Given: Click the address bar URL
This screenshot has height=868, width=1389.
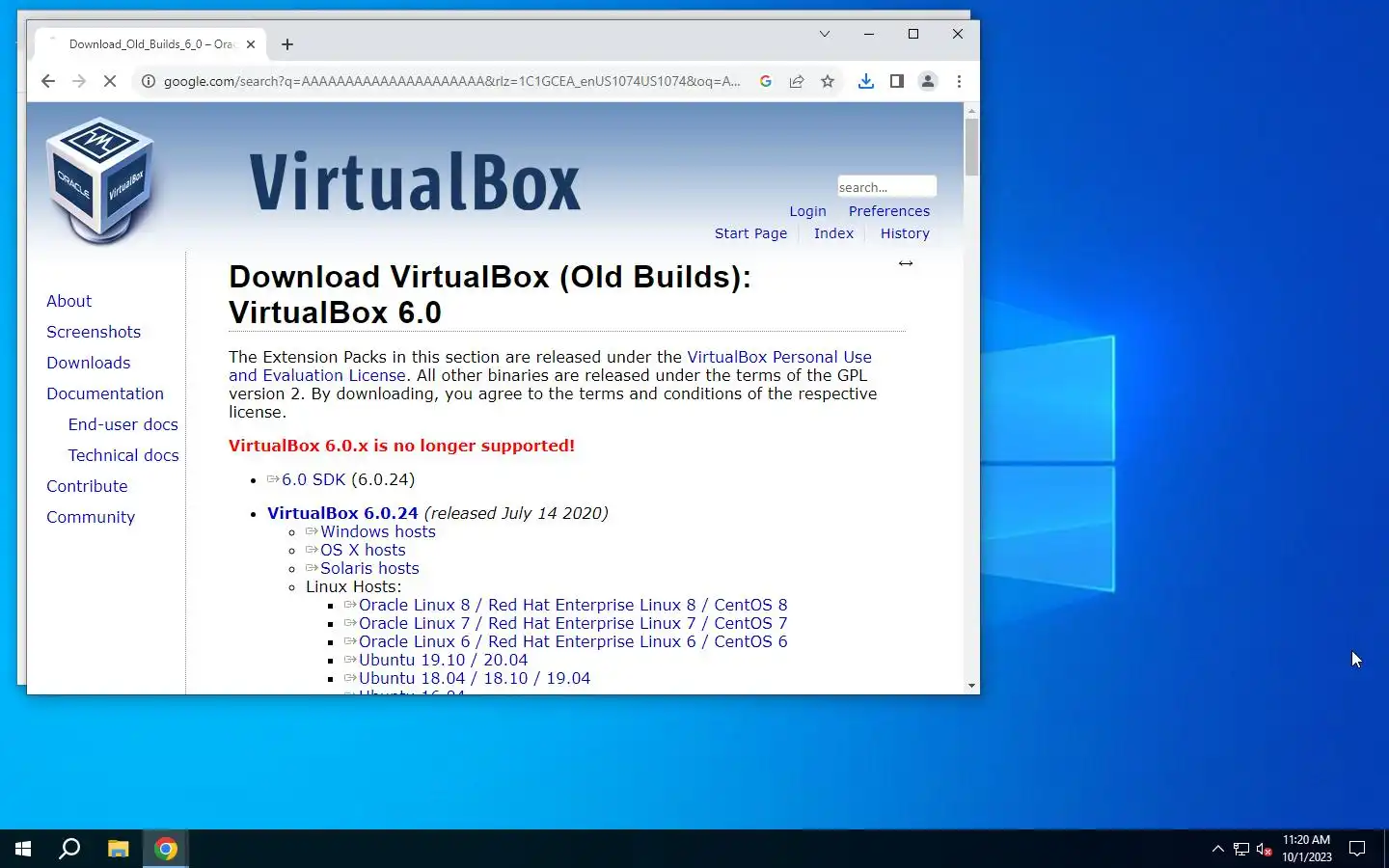Looking at the screenshot, I should [451, 81].
